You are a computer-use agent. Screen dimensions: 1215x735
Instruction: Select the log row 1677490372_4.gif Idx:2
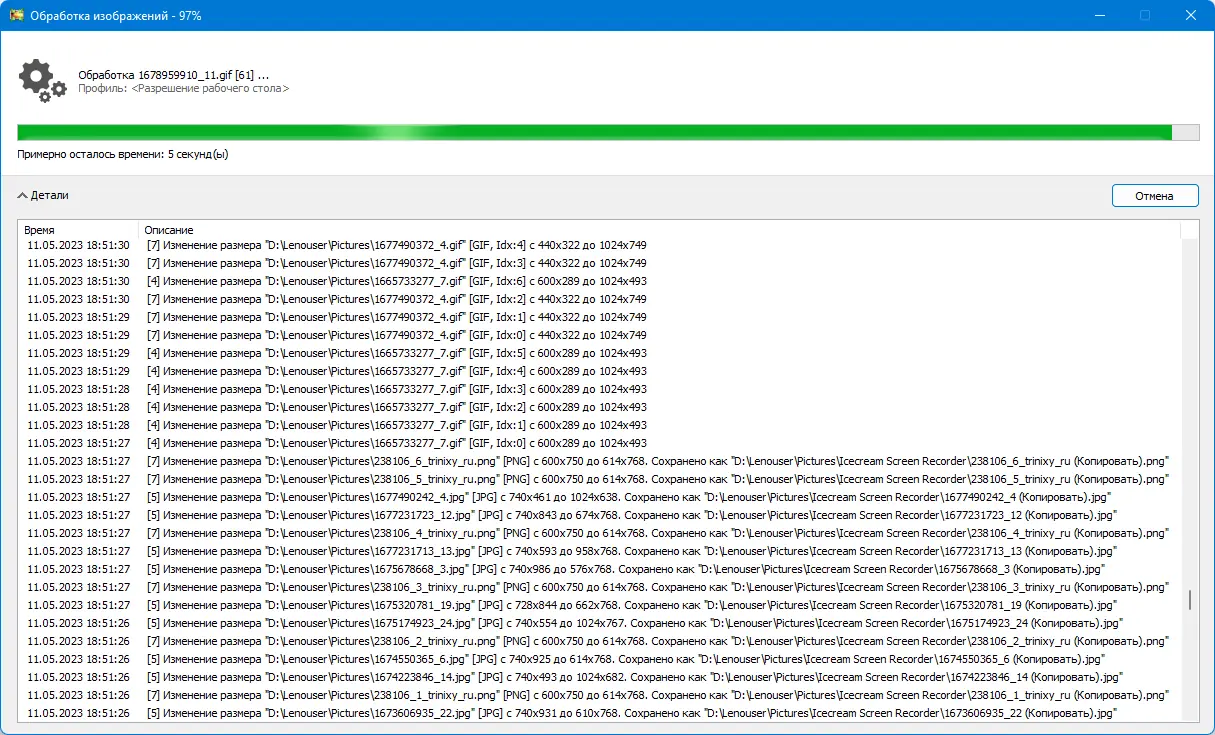pos(600,299)
